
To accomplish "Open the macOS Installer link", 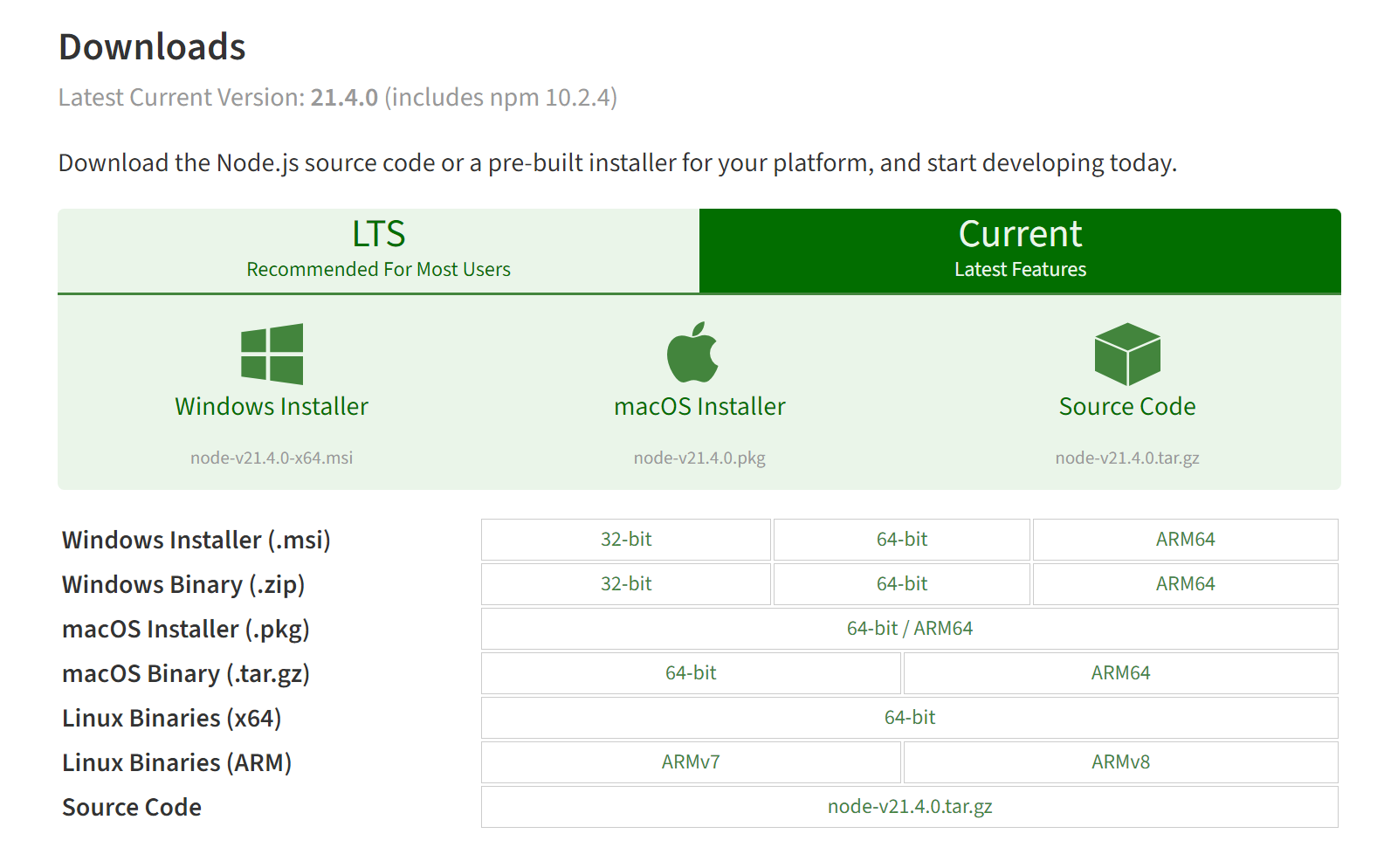I will pos(699,407).
